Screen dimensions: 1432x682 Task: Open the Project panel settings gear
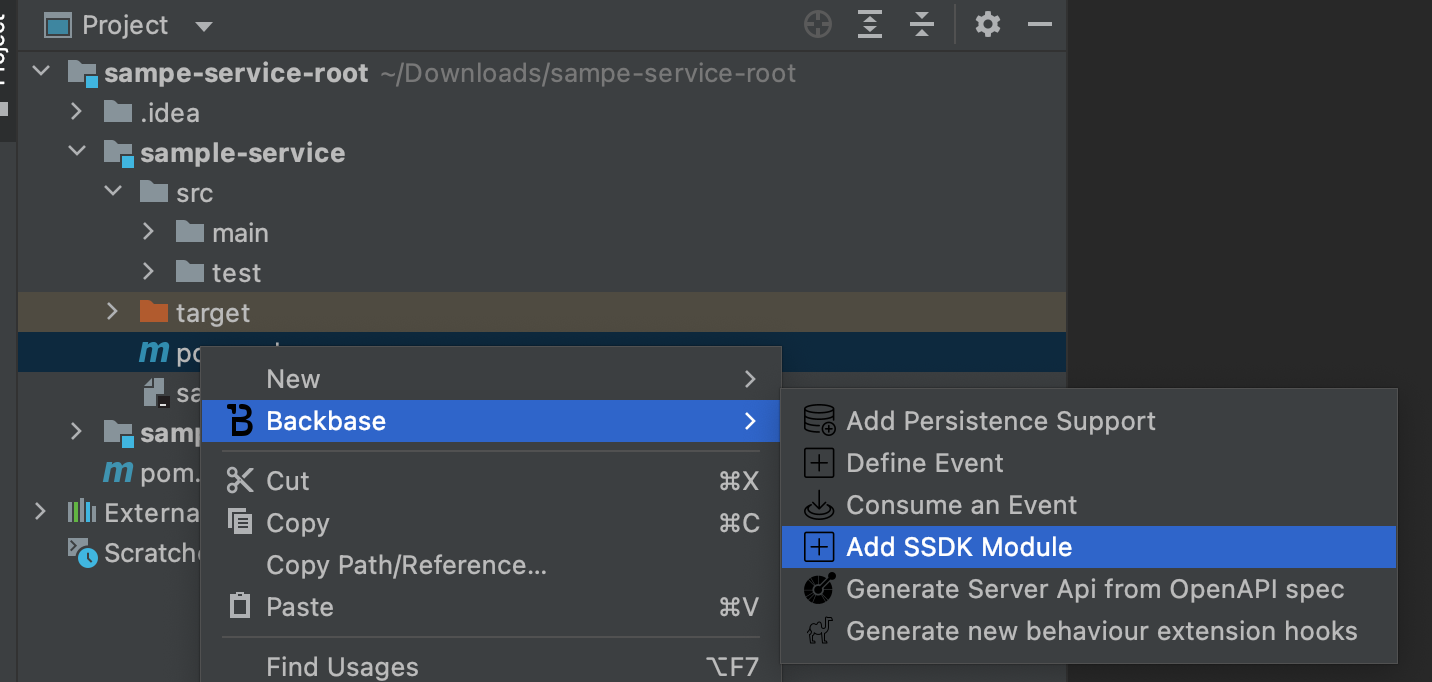988,25
